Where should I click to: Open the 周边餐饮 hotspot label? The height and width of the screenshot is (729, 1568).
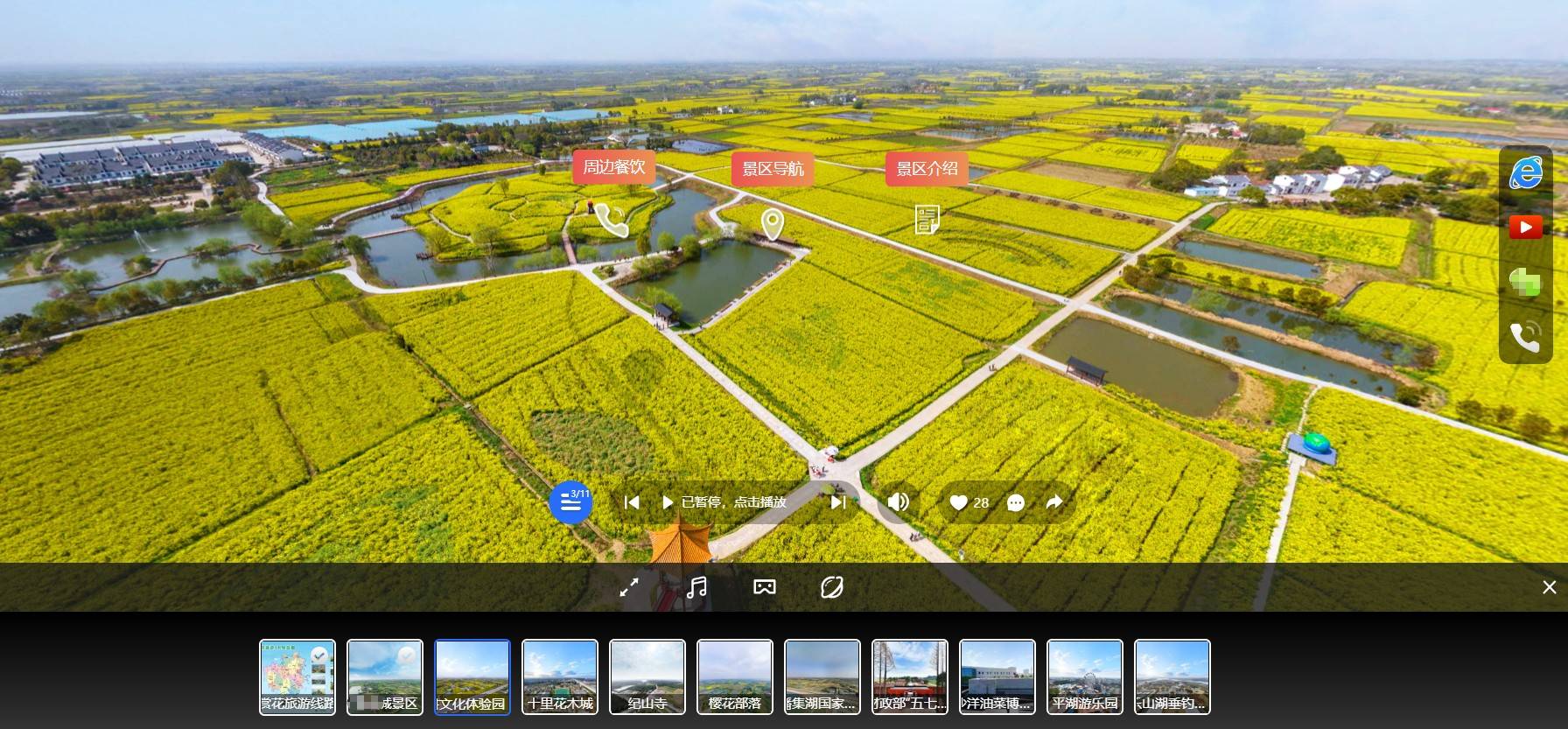614,167
